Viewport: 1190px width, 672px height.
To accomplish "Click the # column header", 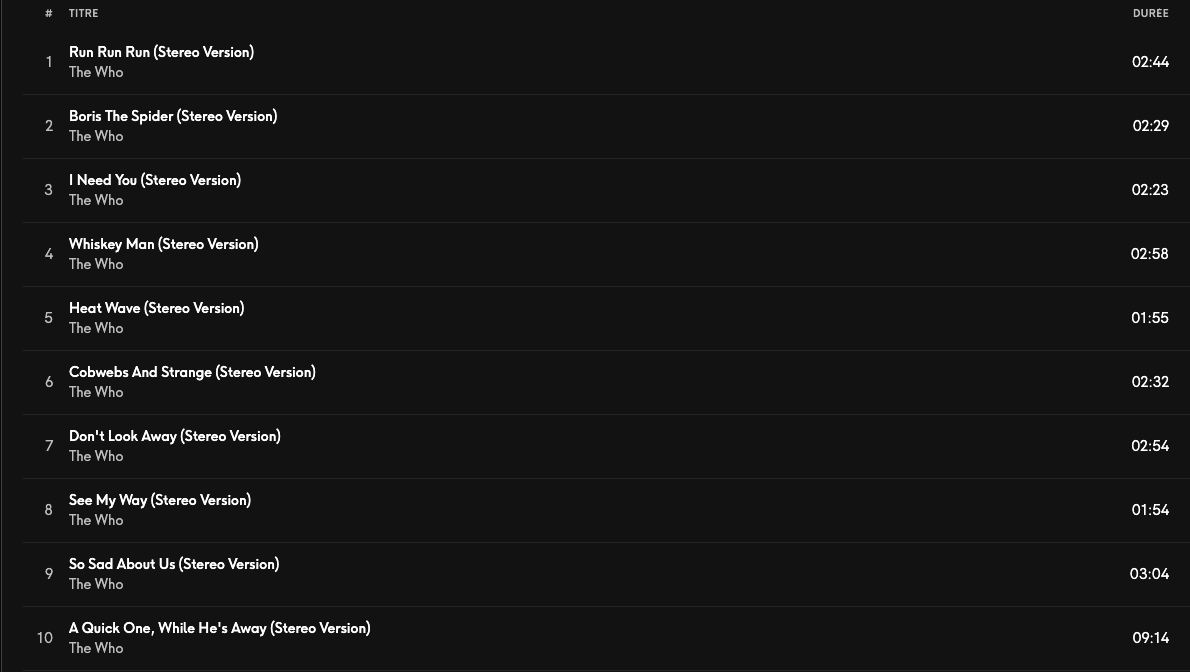I will pyautogui.click(x=49, y=13).
